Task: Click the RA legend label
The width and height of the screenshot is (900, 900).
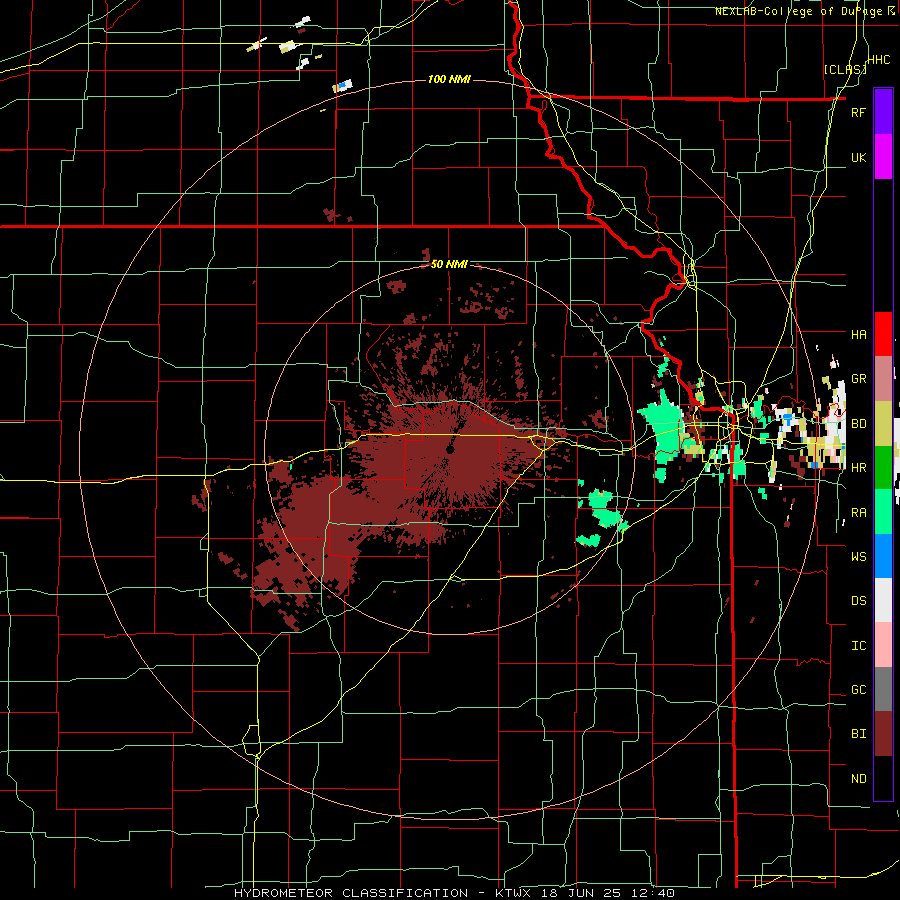Action: coord(858,512)
